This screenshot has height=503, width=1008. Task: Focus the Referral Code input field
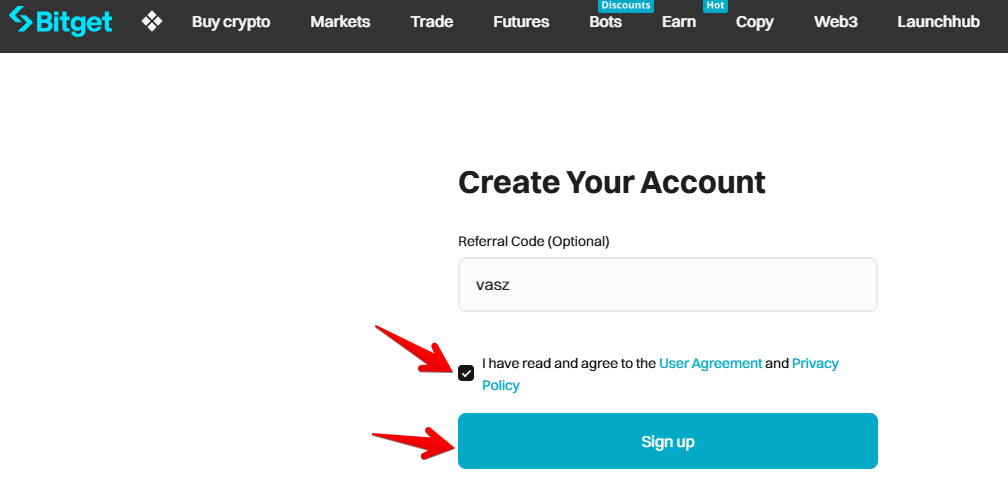pos(667,284)
